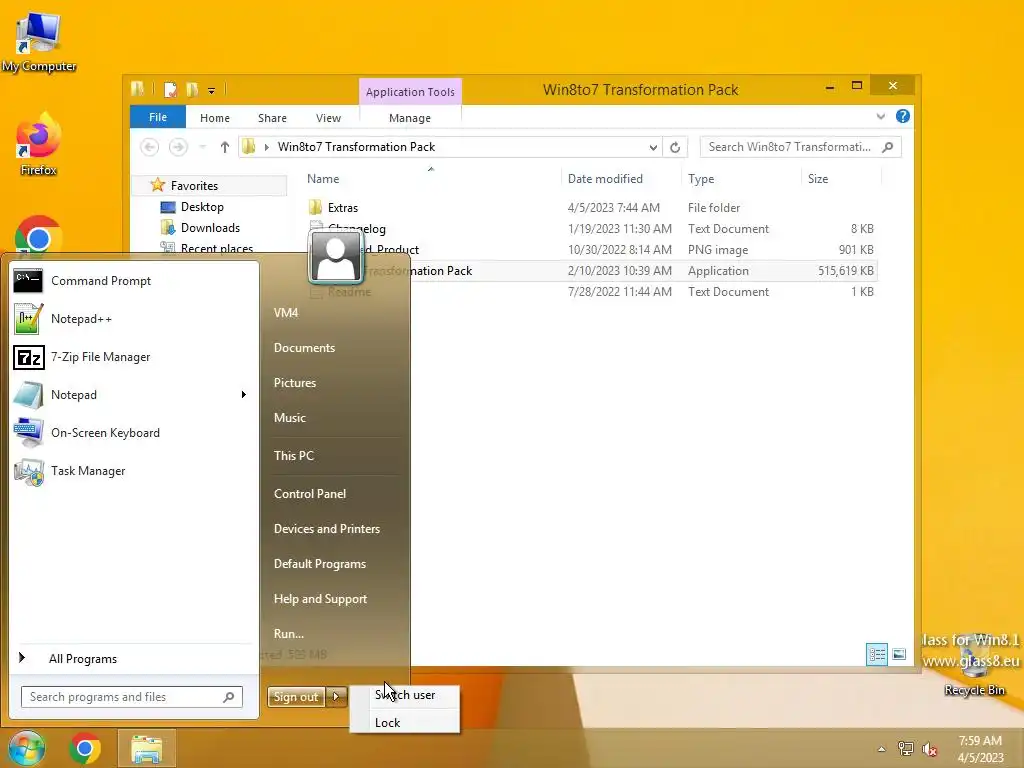Show hidden tray icons arrow
The width and height of the screenshot is (1024, 768).
[x=882, y=749]
